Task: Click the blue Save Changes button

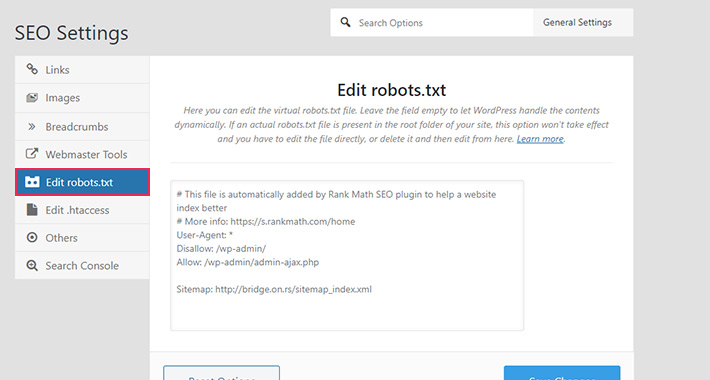Action: click(562, 373)
